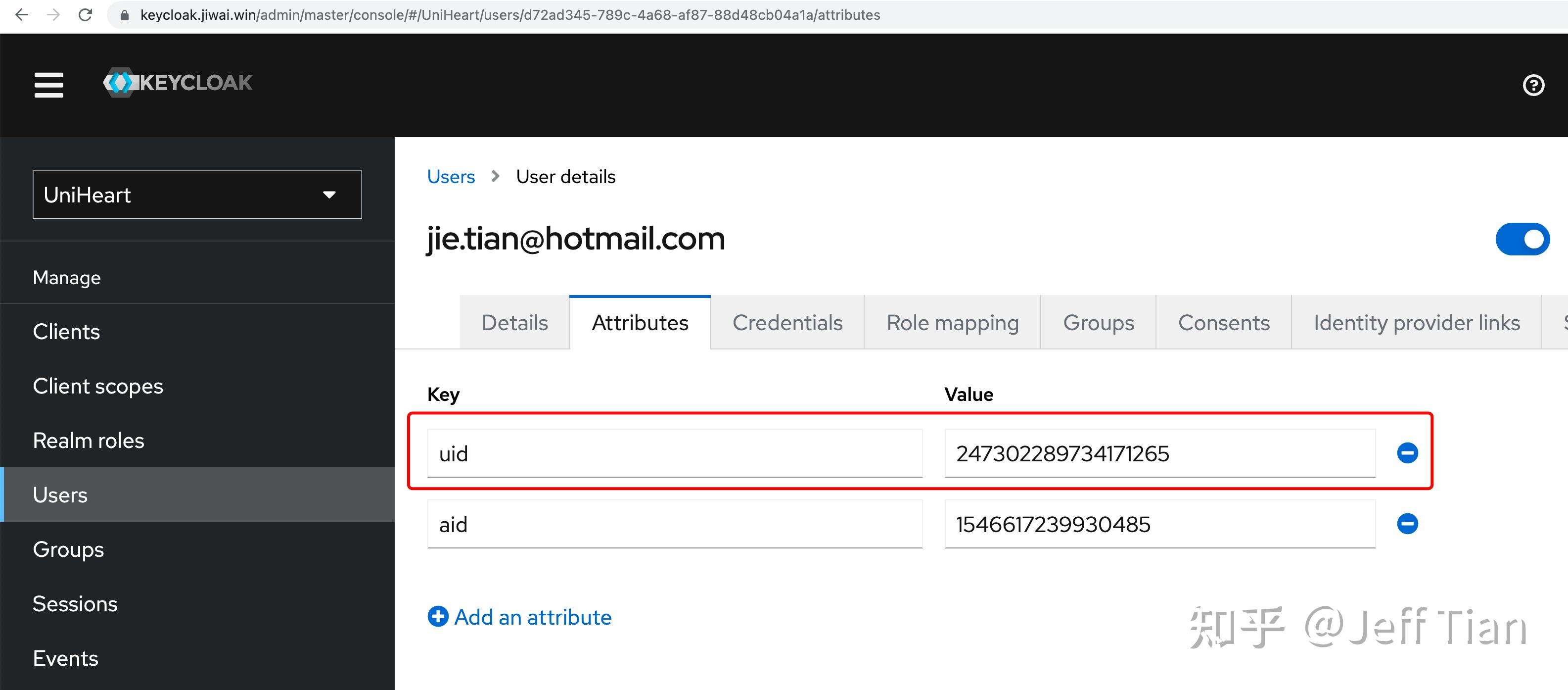Open the help question mark icon
This screenshot has width=1568, height=690.
point(1533,85)
